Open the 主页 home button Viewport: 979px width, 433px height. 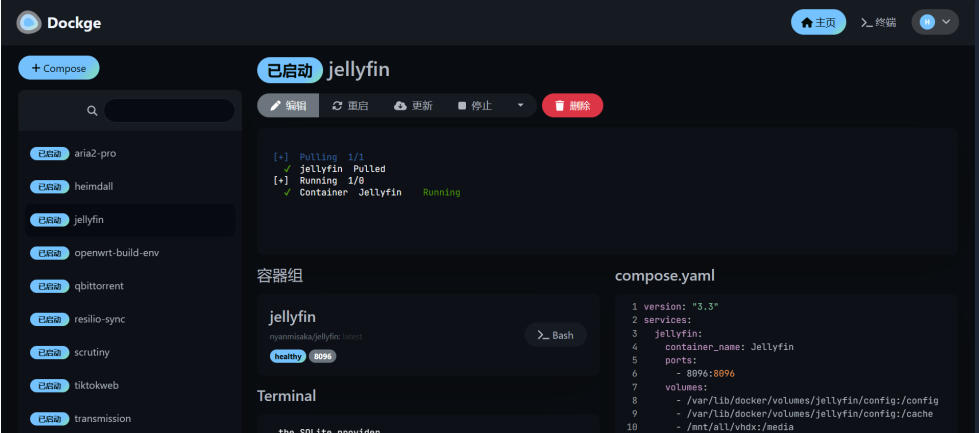(x=818, y=22)
